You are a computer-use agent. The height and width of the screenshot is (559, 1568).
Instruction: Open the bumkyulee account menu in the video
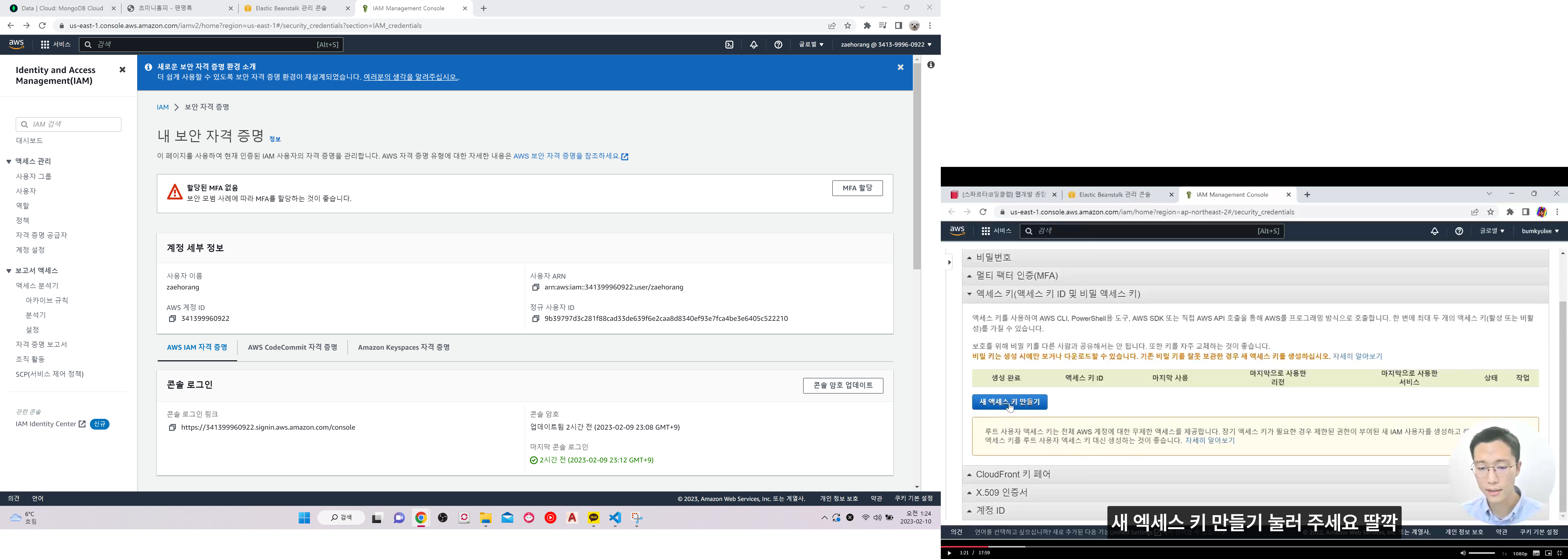1540,231
